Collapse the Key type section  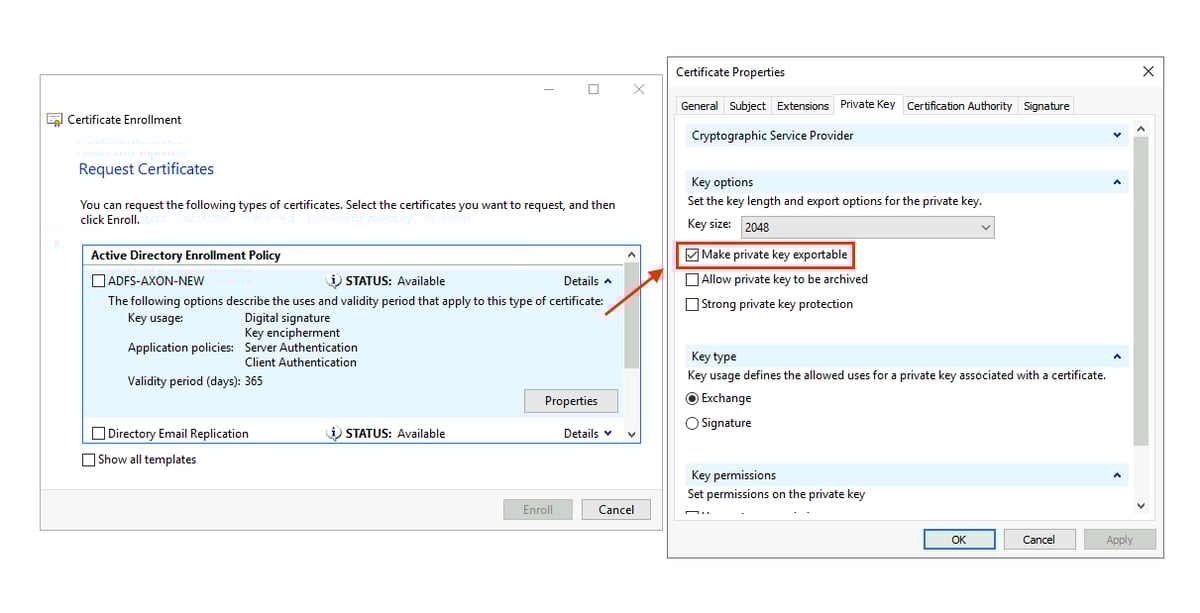(1117, 356)
